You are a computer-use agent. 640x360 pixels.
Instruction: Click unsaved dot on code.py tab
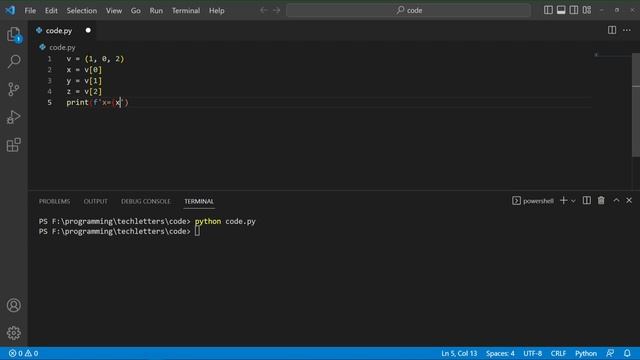pos(88,31)
